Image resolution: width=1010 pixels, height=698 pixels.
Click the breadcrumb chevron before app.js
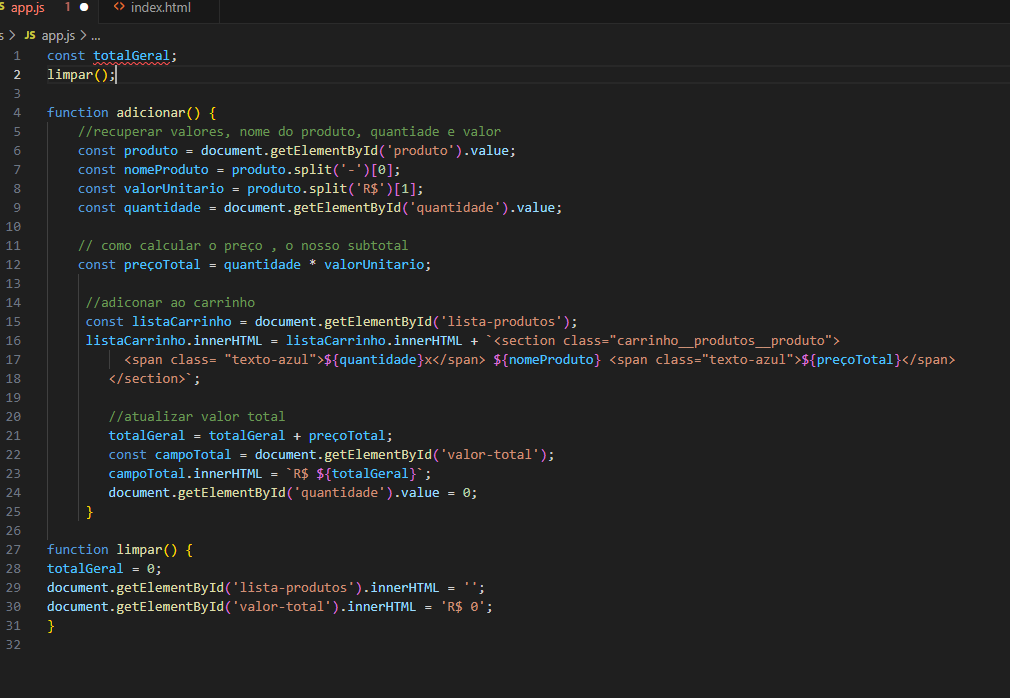click(11, 36)
